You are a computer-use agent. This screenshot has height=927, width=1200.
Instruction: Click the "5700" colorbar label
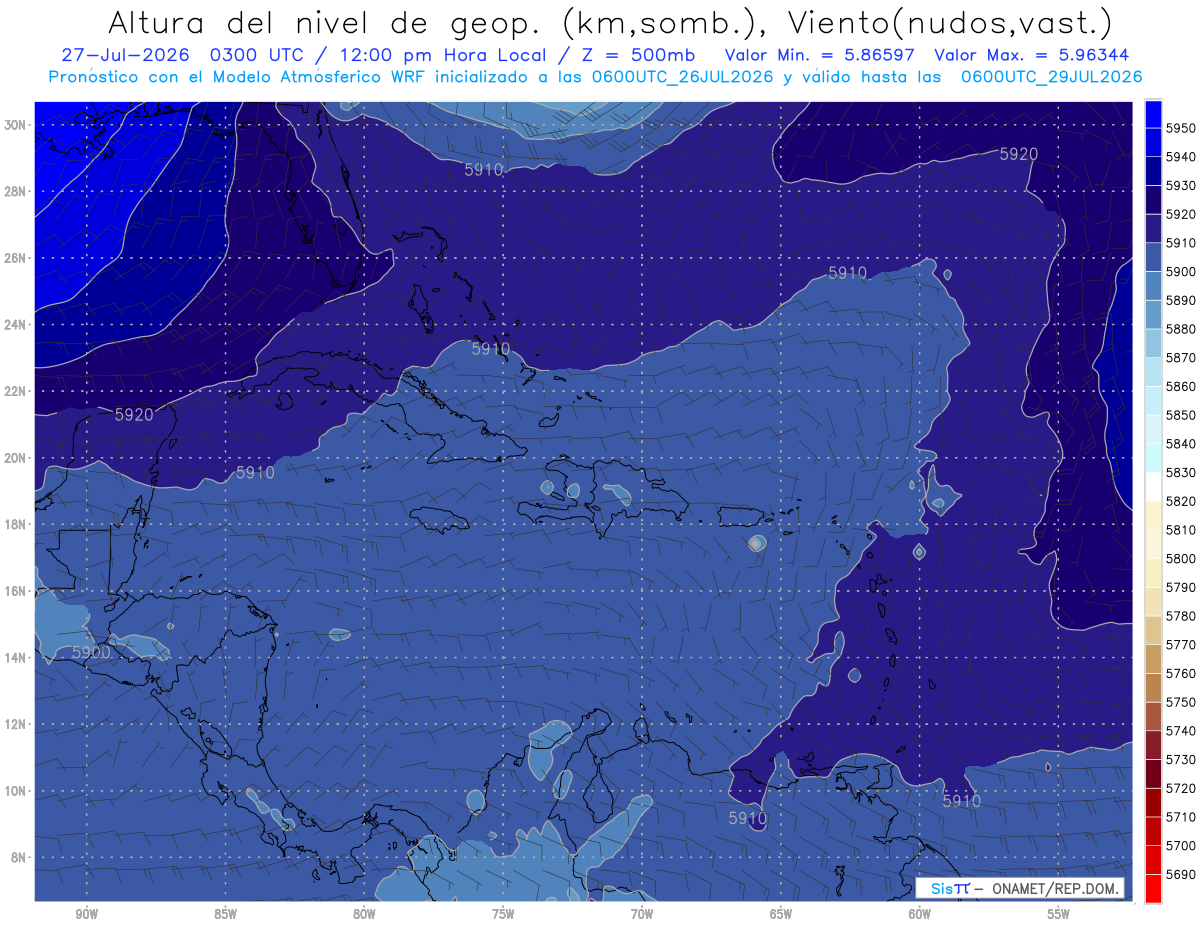1181,845
